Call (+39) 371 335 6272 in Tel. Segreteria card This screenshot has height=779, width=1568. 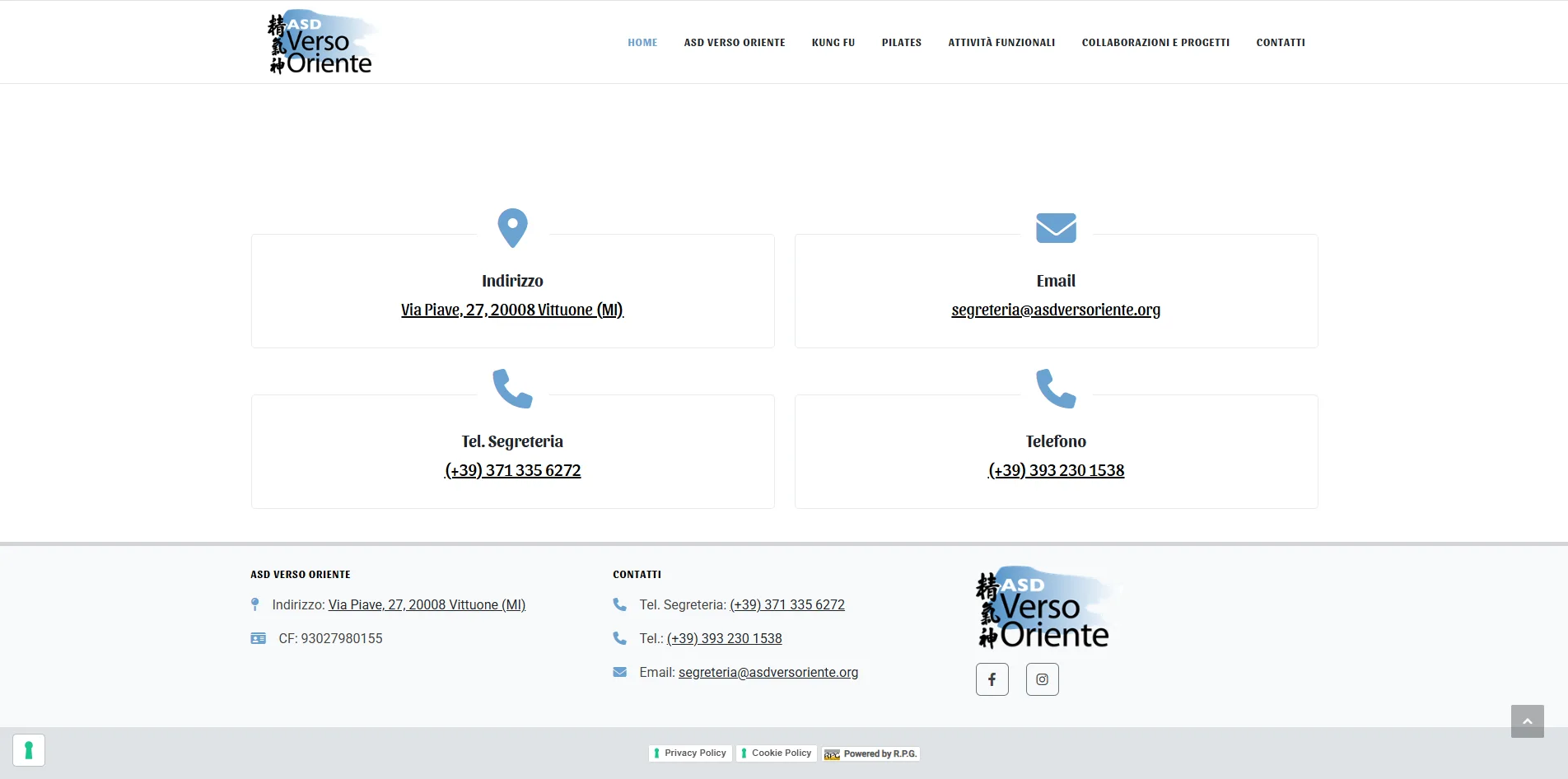click(x=512, y=470)
